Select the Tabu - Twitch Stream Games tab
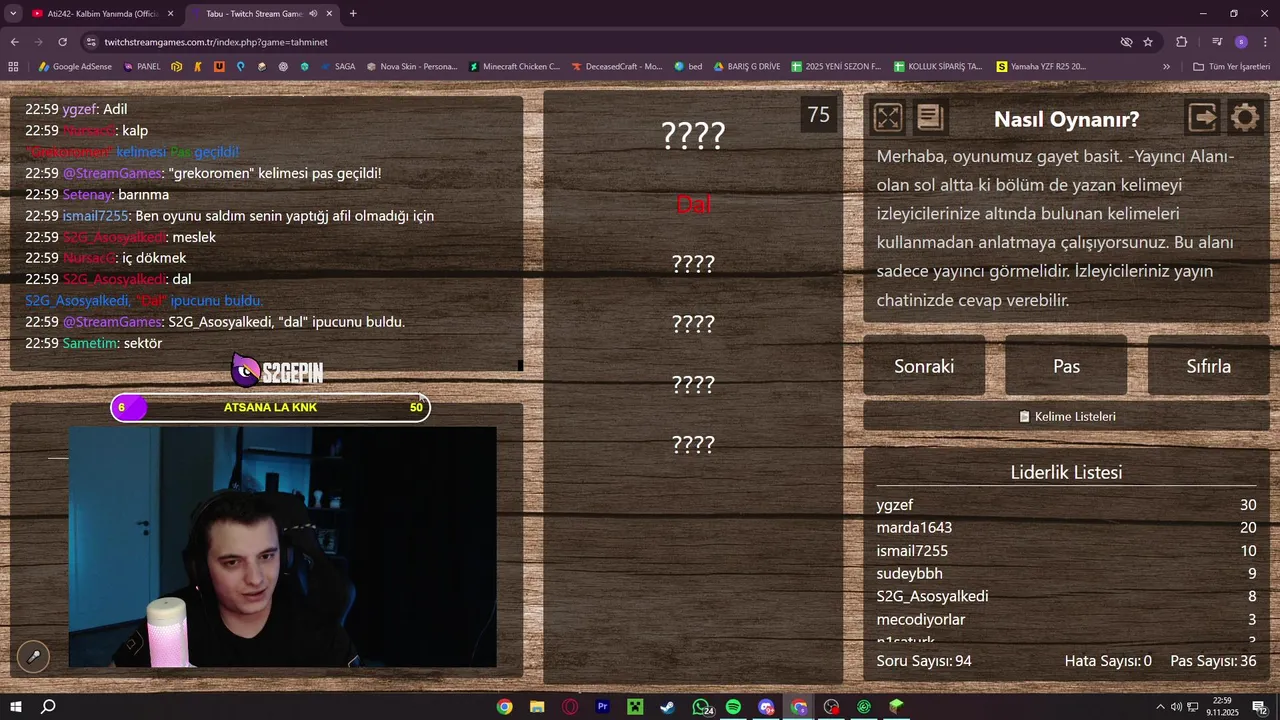This screenshot has height=720, width=1280. 261,14
